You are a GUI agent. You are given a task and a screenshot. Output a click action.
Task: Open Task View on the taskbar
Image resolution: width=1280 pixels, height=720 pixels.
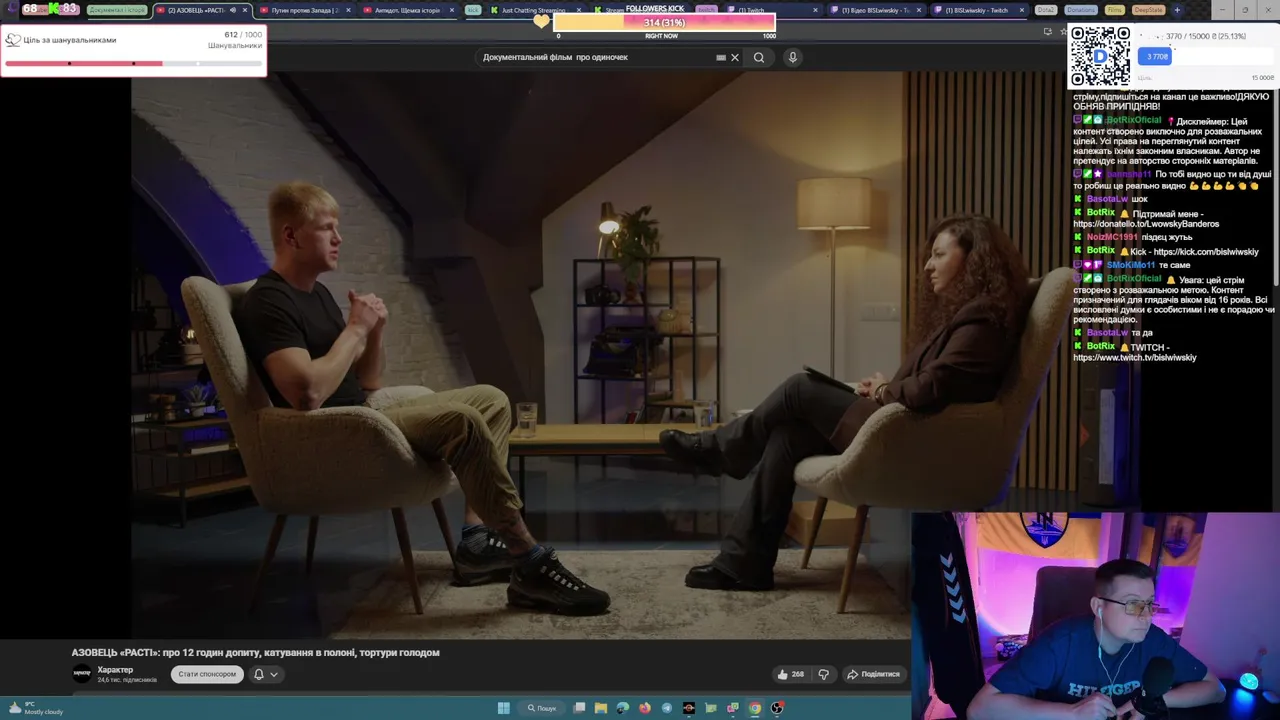click(x=579, y=708)
